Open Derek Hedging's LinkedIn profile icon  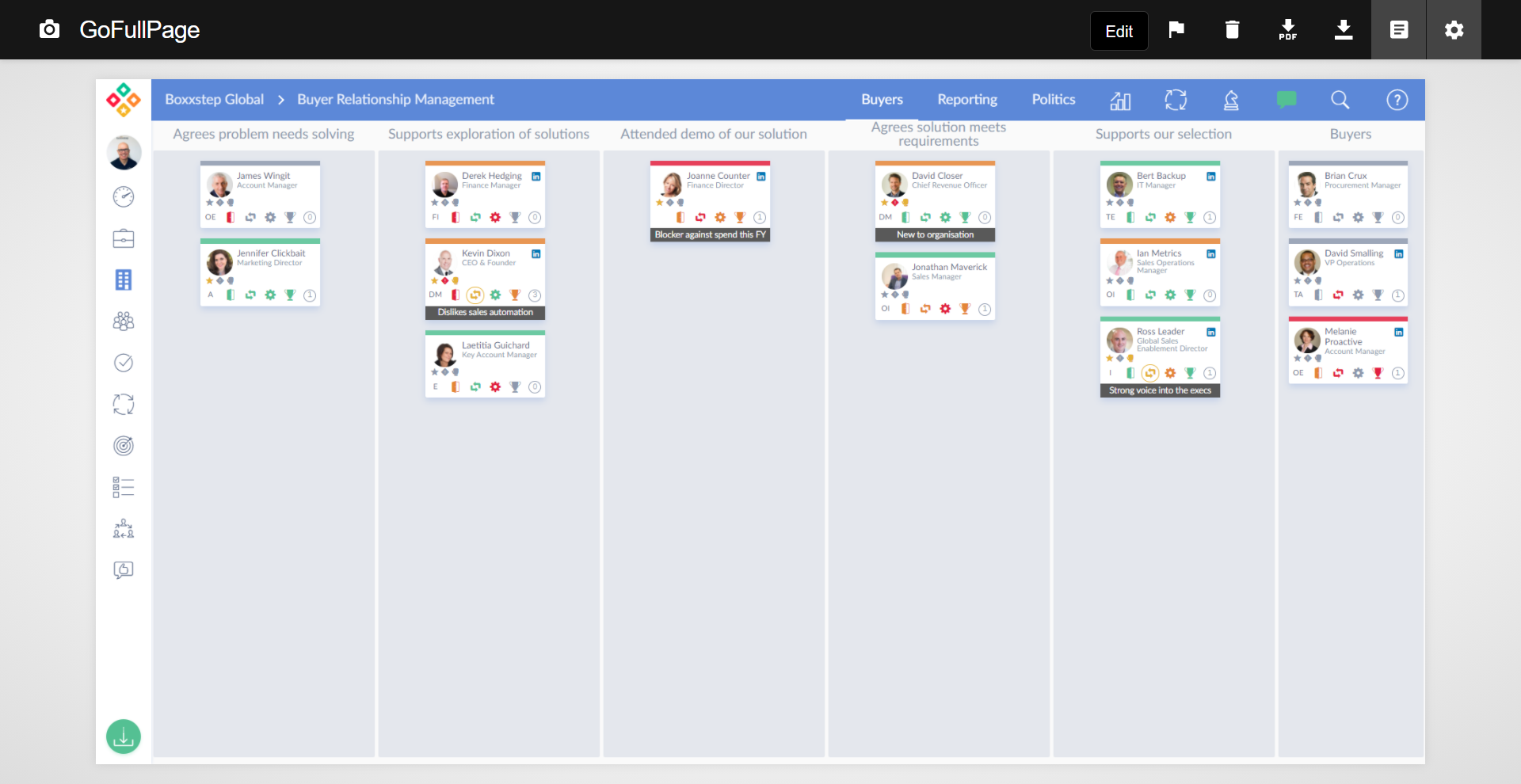[x=536, y=177]
